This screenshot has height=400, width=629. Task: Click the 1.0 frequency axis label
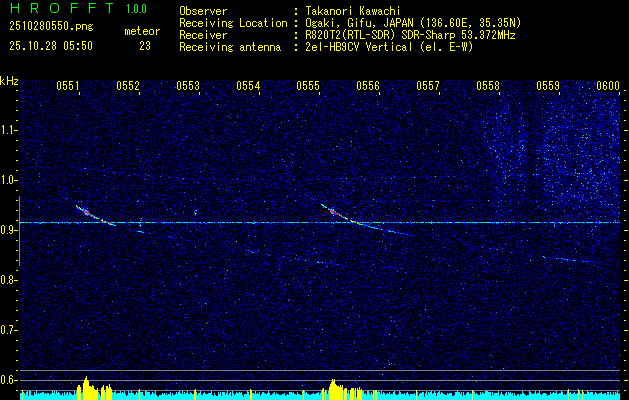pos(9,180)
